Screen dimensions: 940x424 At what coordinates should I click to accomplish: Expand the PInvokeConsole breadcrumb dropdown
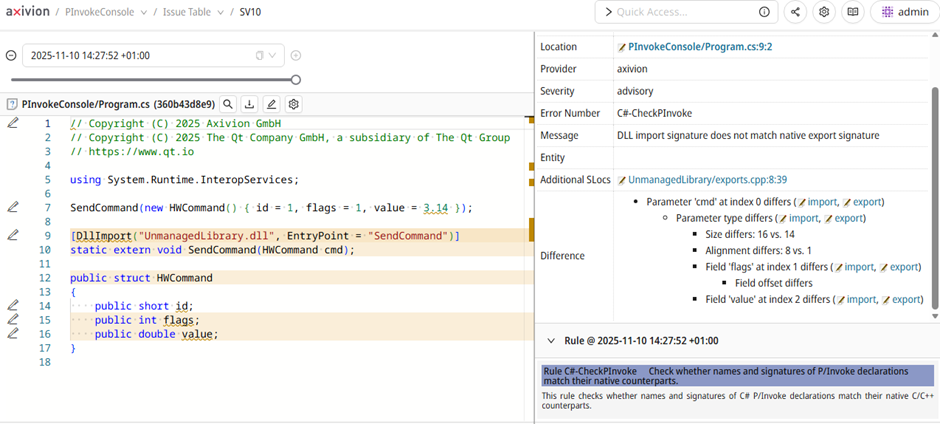[144, 12]
